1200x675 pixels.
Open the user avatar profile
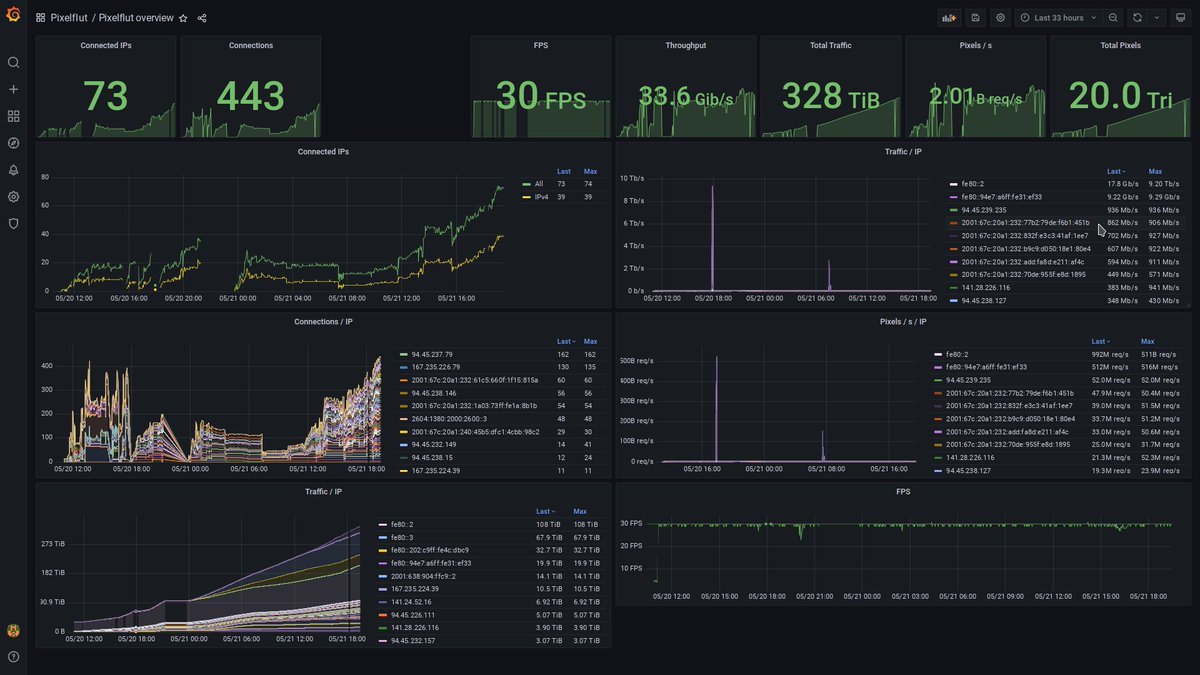pos(13,631)
